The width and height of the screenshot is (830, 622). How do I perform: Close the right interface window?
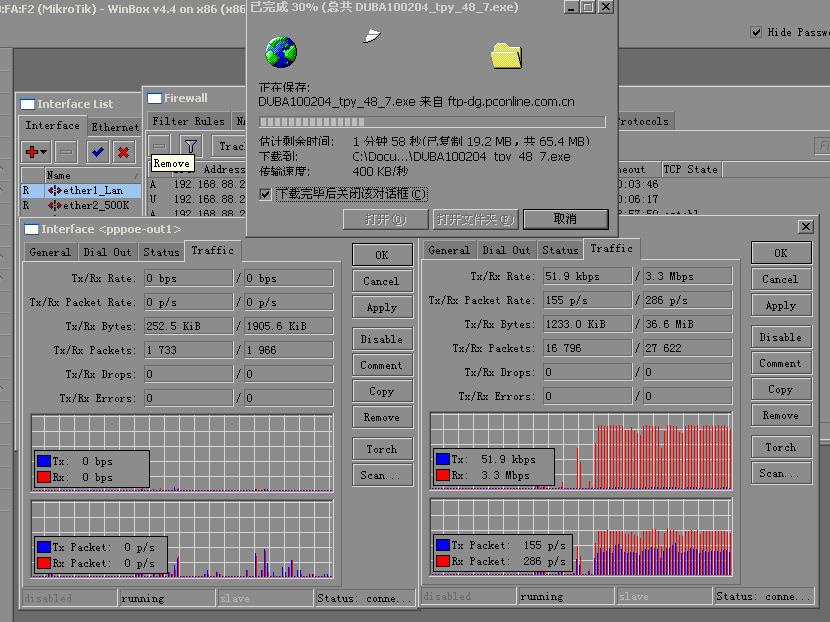pos(806,227)
